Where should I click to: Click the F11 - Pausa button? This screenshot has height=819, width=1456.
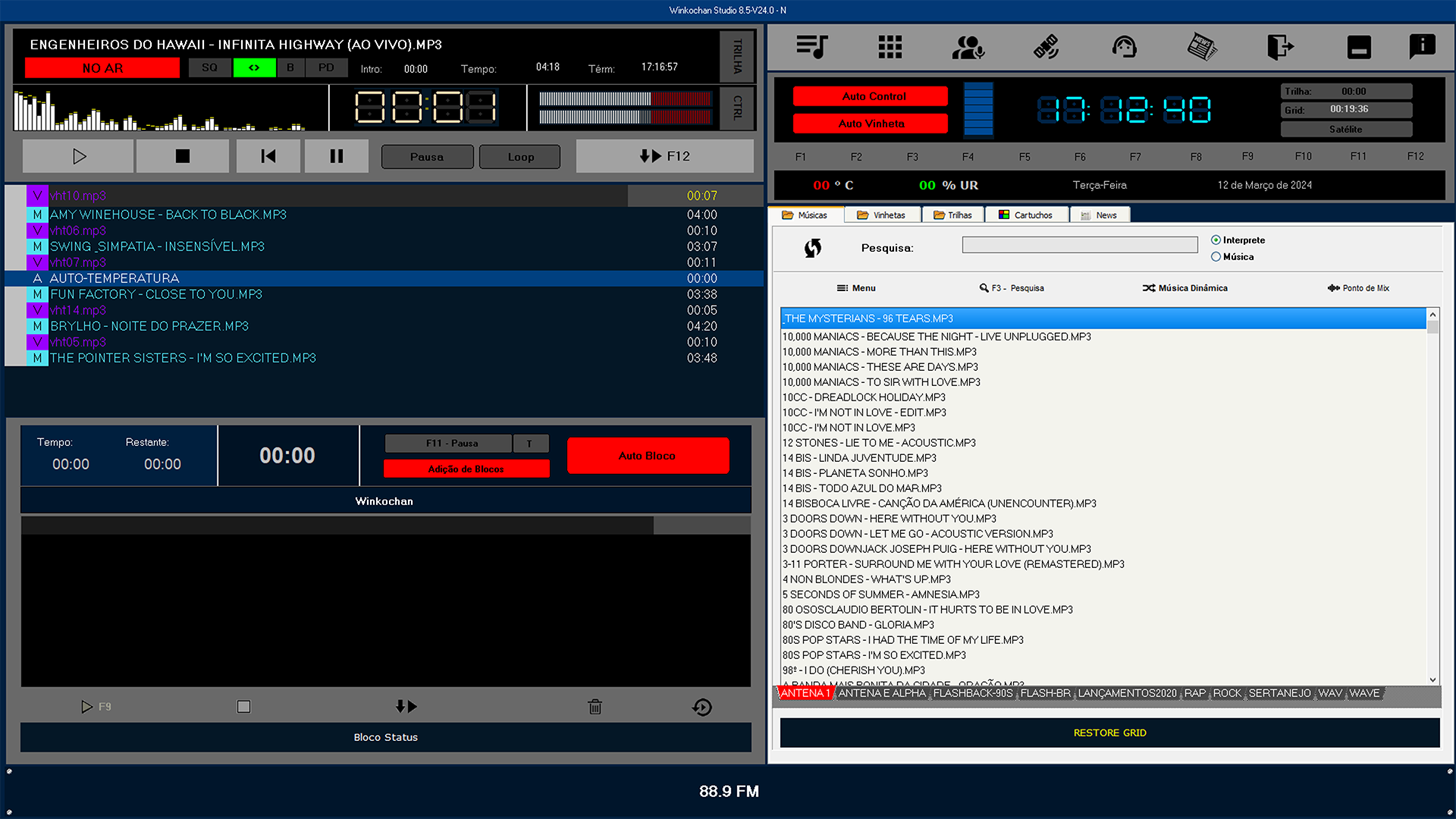point(448,443)
